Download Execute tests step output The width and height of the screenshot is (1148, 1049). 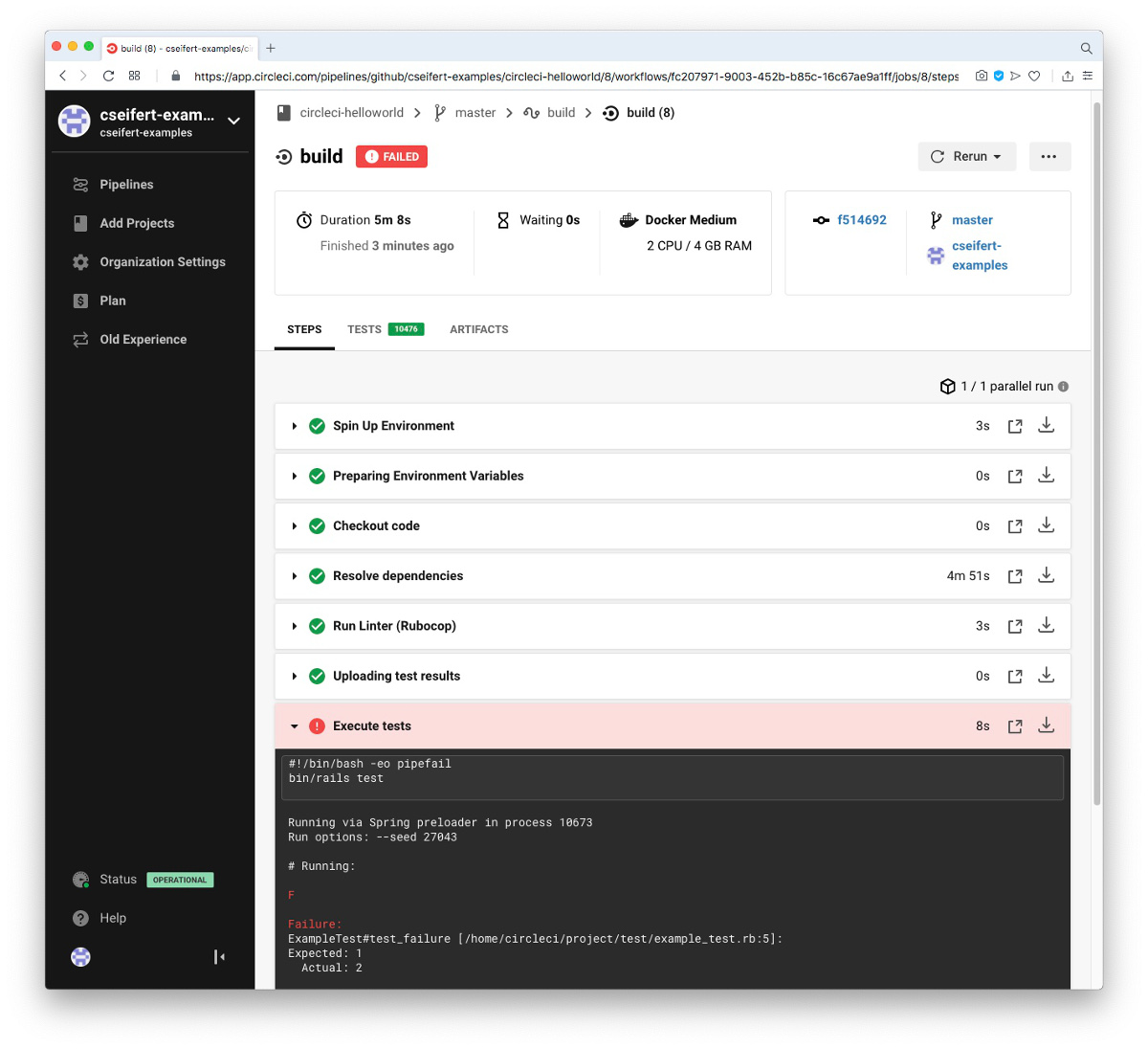(1047, 725)
